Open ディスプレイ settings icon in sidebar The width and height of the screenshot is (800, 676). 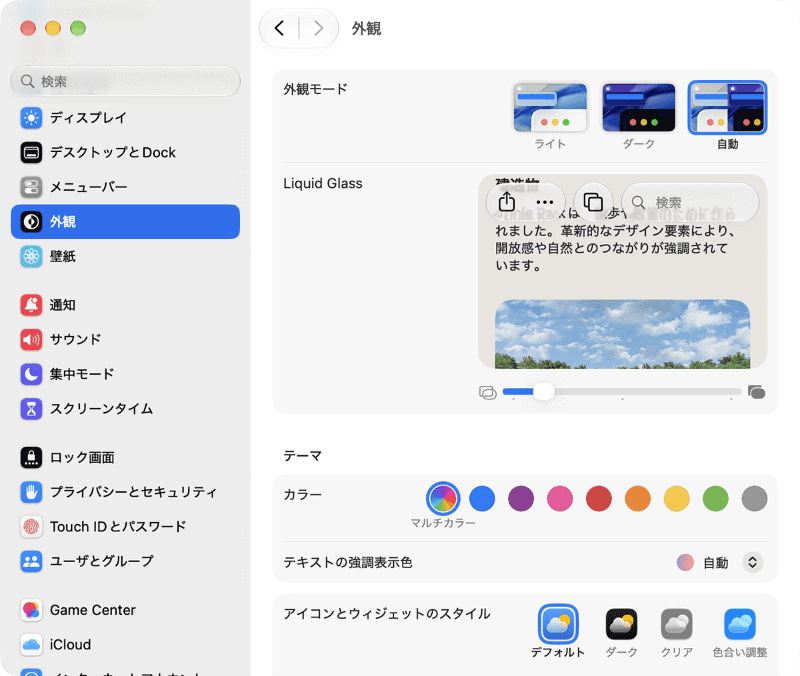pyautogui.click(x=31, y=118)
